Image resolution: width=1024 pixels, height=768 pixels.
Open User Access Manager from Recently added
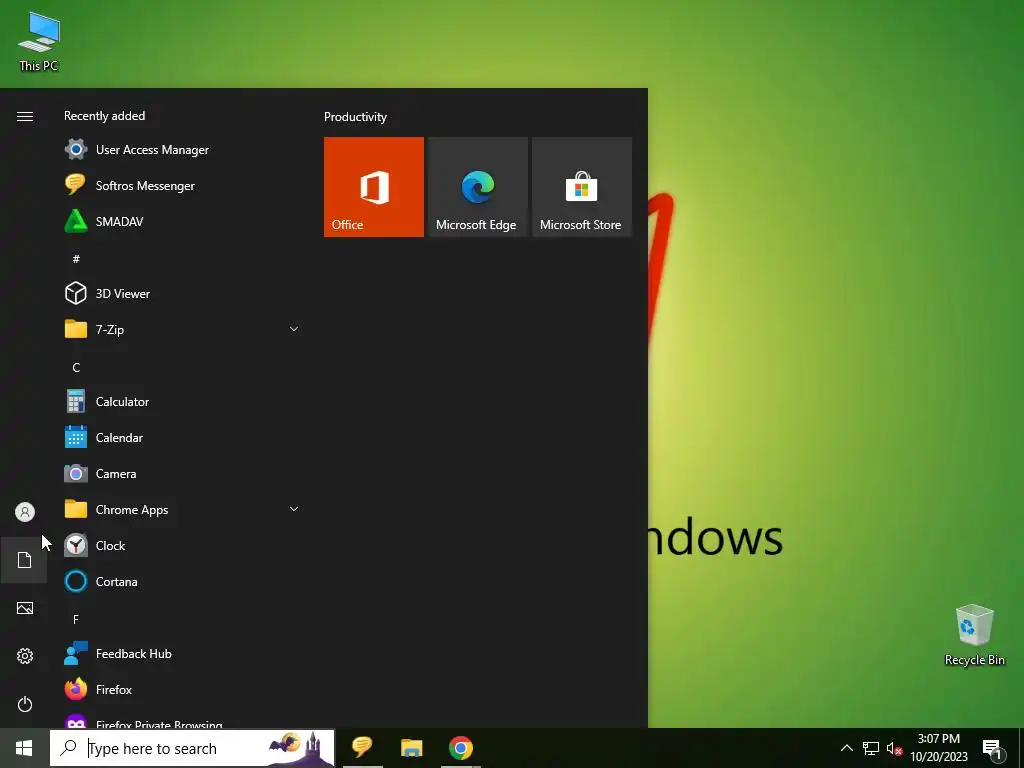point(182,150)
